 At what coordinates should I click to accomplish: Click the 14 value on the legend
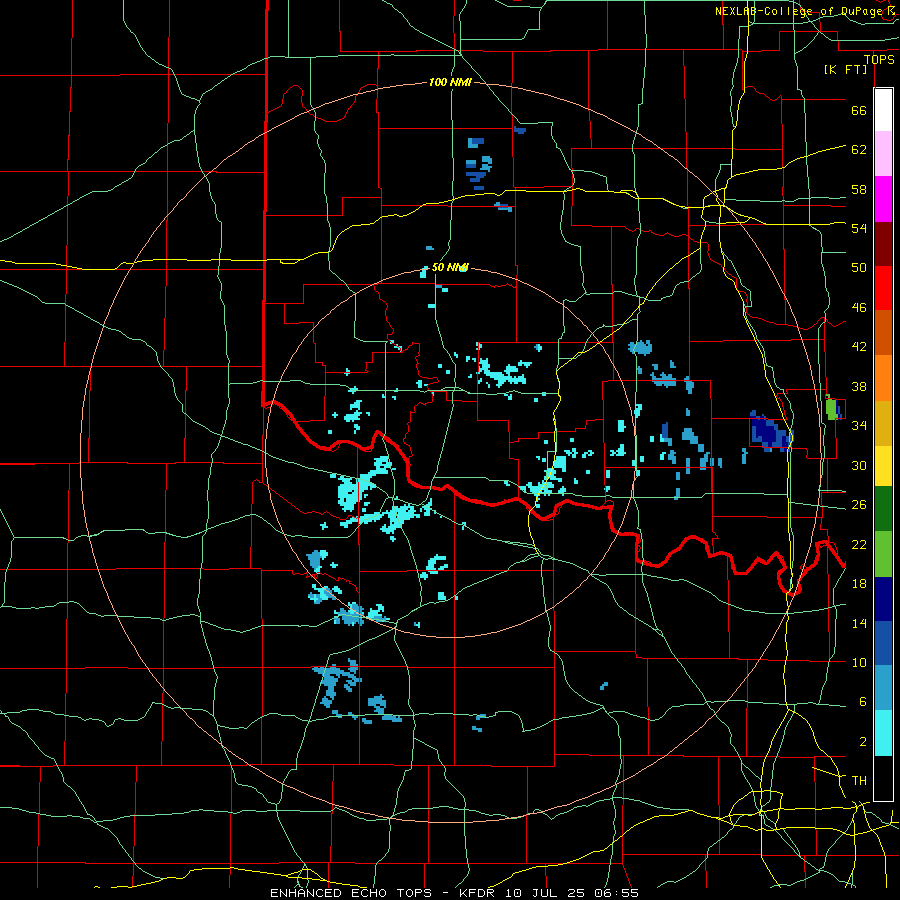point(859,623)
